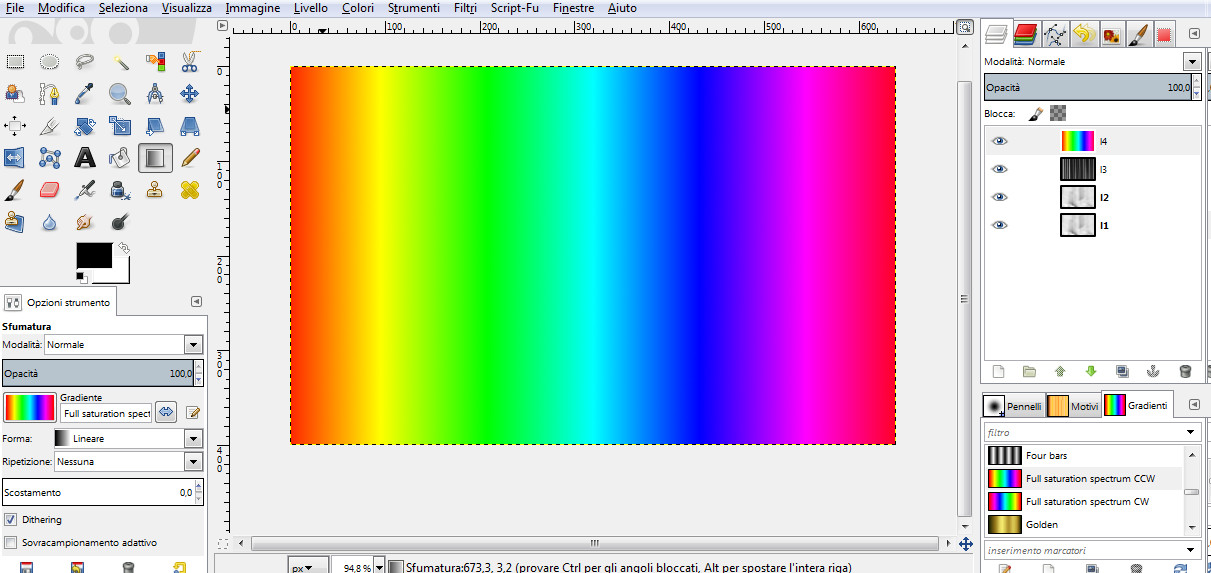Open the gradient filtro dropdown
Image resolution: width=1211 pixels, height=573 pixels.
click(x=1191, y=433)
